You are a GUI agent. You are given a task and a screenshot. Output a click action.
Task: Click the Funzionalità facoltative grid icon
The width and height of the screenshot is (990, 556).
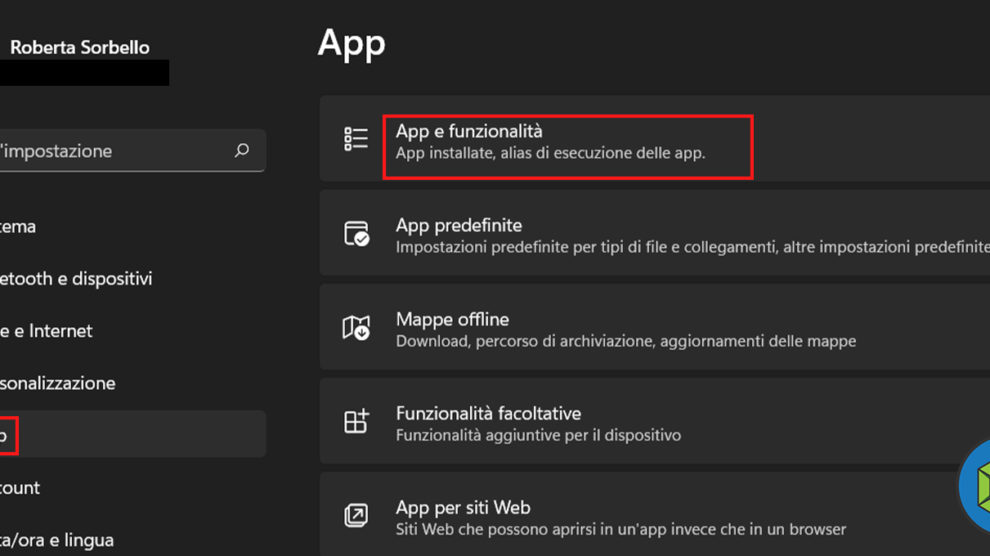[x=356, y=422]
